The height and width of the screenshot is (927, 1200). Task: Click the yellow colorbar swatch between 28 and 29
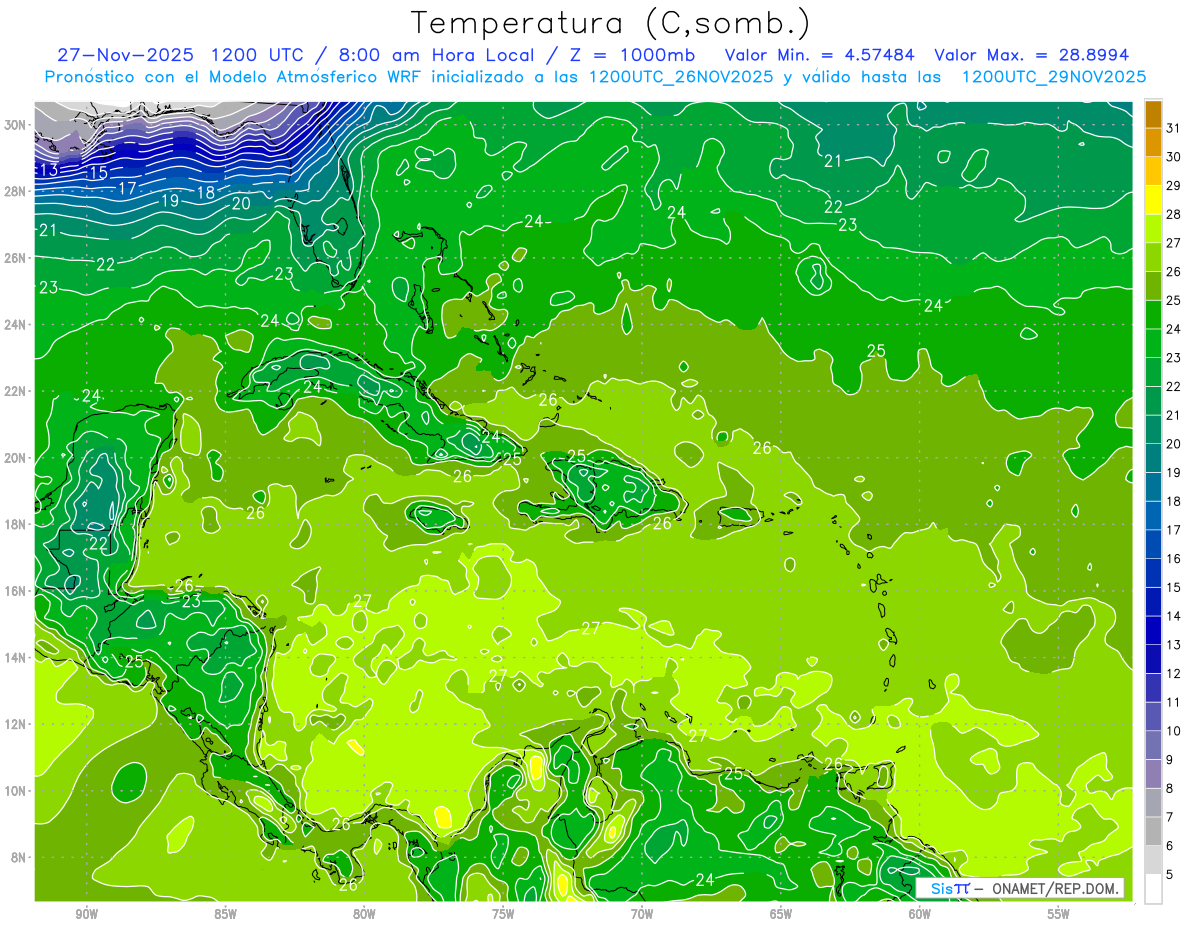[1153, 200]
